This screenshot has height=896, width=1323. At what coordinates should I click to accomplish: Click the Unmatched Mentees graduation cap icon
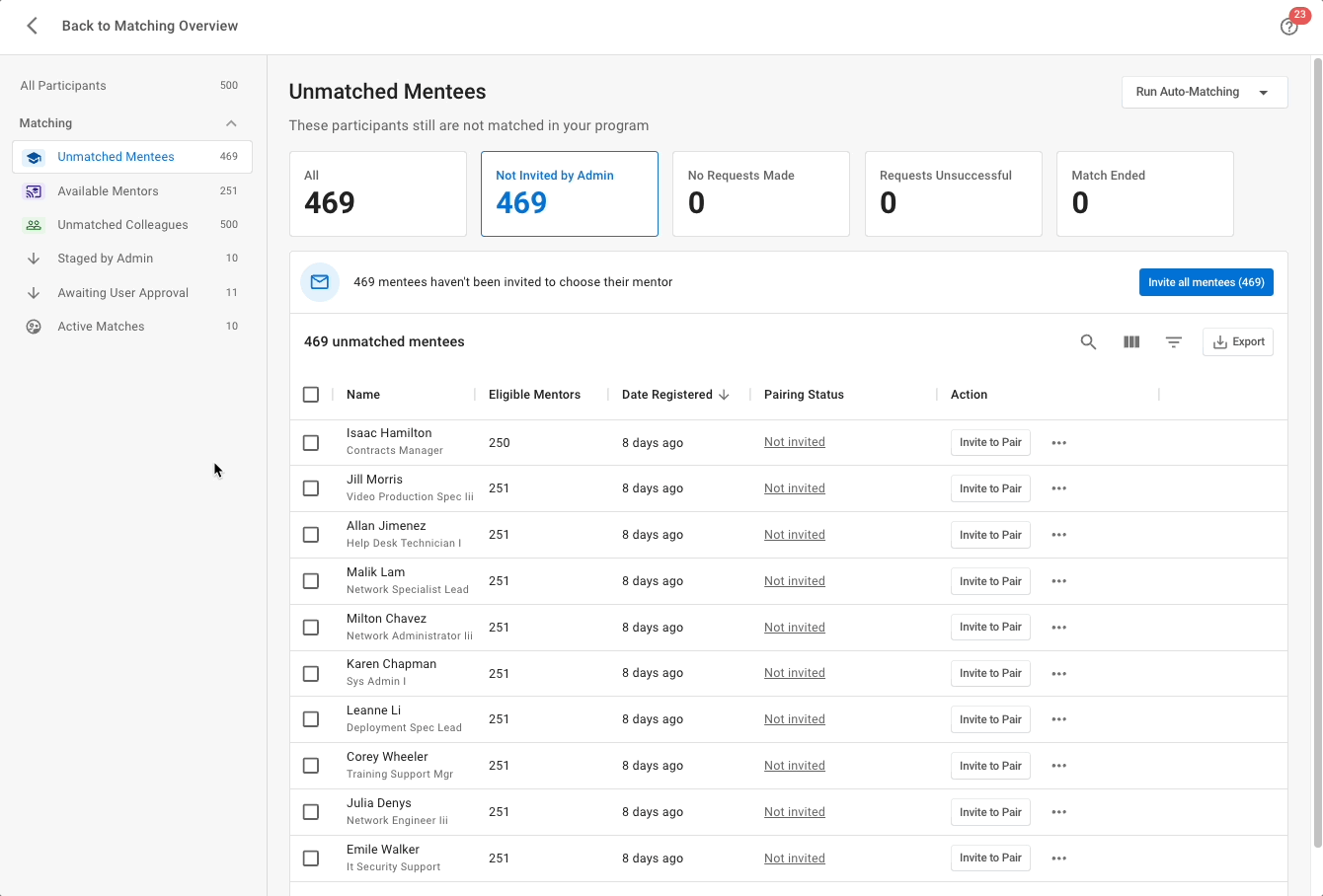34,157
